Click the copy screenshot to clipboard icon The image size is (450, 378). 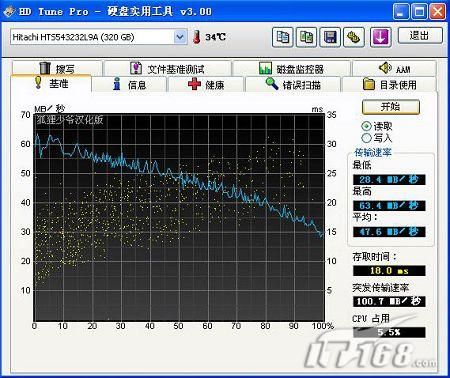point(306,37)
